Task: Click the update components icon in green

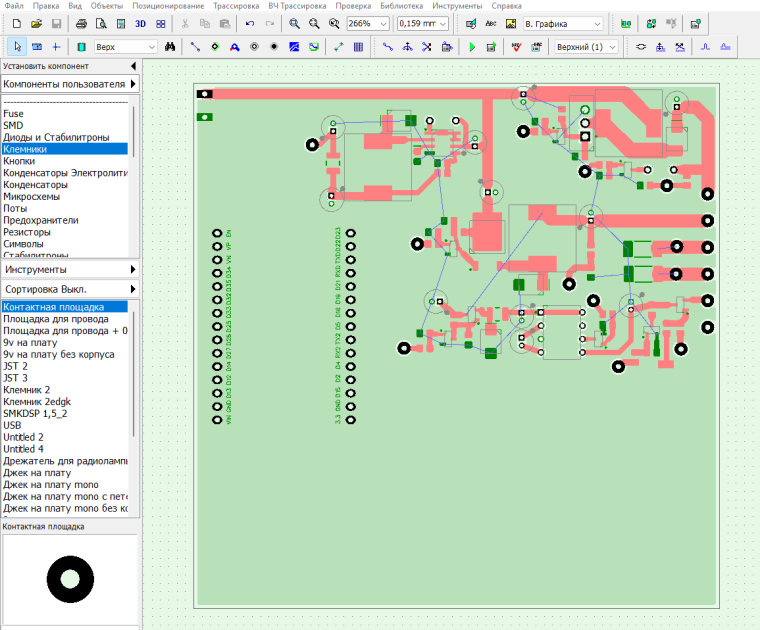Action: 651,23
